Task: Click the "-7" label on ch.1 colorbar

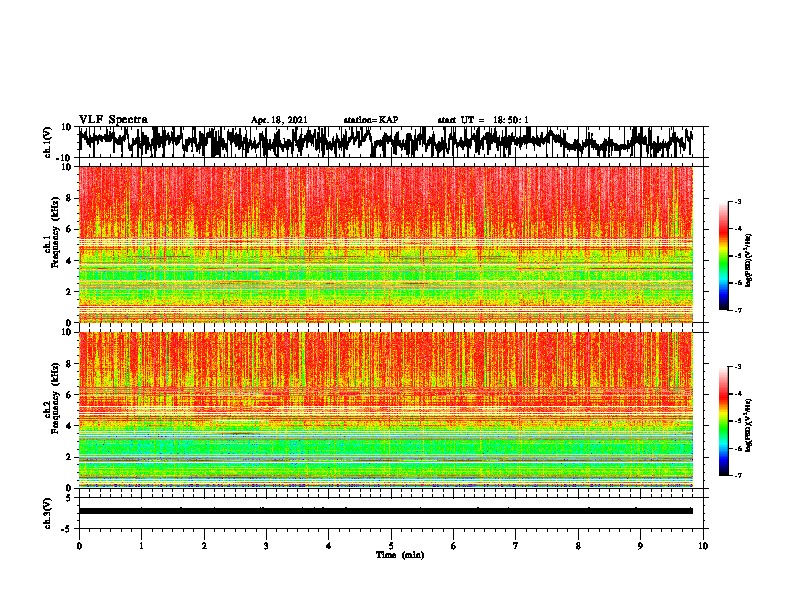Action: tap(737, 310)
